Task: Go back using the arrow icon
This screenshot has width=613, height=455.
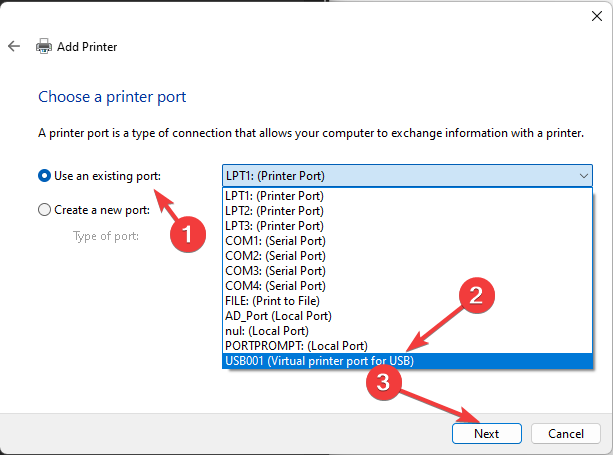Action: (x=14, y=46)
